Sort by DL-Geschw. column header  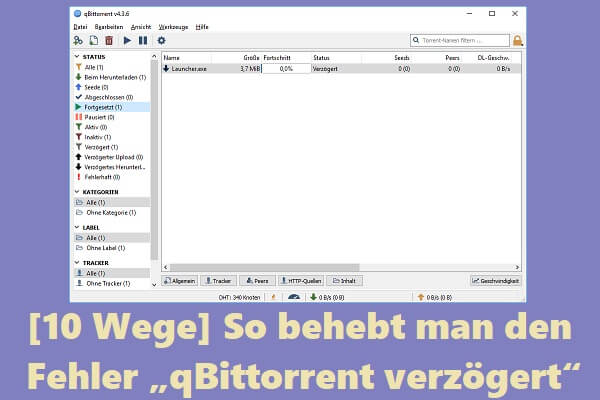[487, 58]
